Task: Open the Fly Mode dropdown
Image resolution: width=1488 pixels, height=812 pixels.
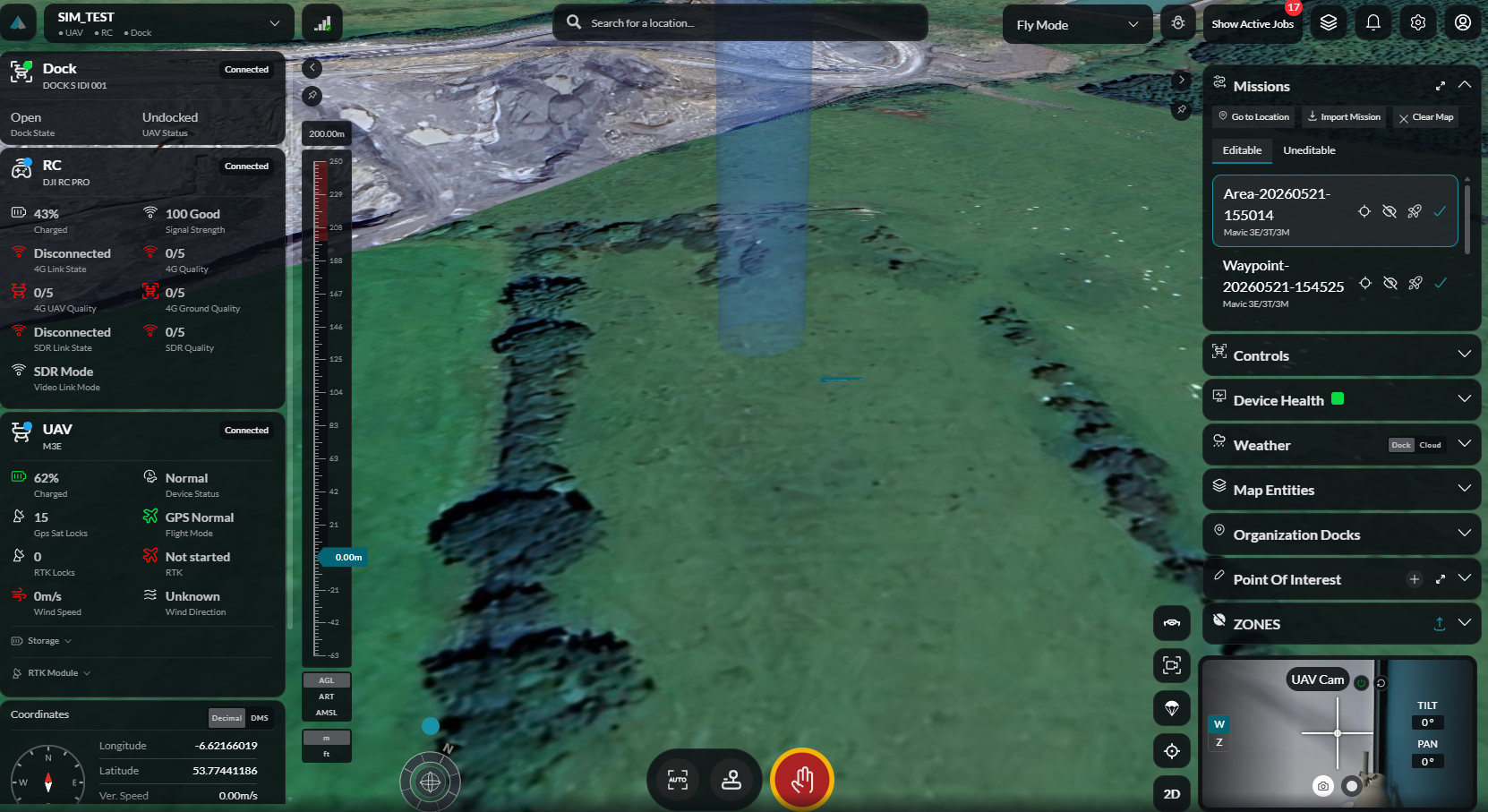Action: [1077, 25]
